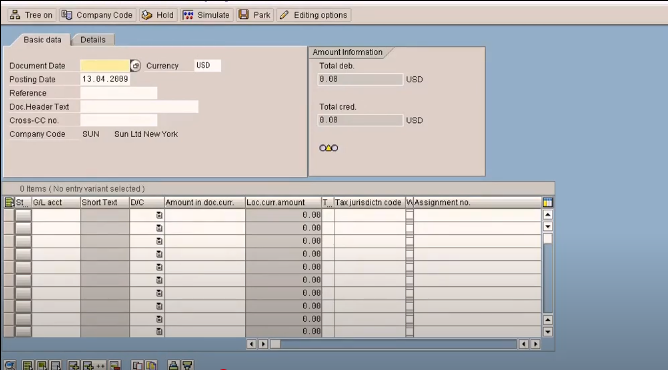The height and width of the screenshot is (370, 668).
Task: Tick the W checkbox in seventh row
Action: 409,293
